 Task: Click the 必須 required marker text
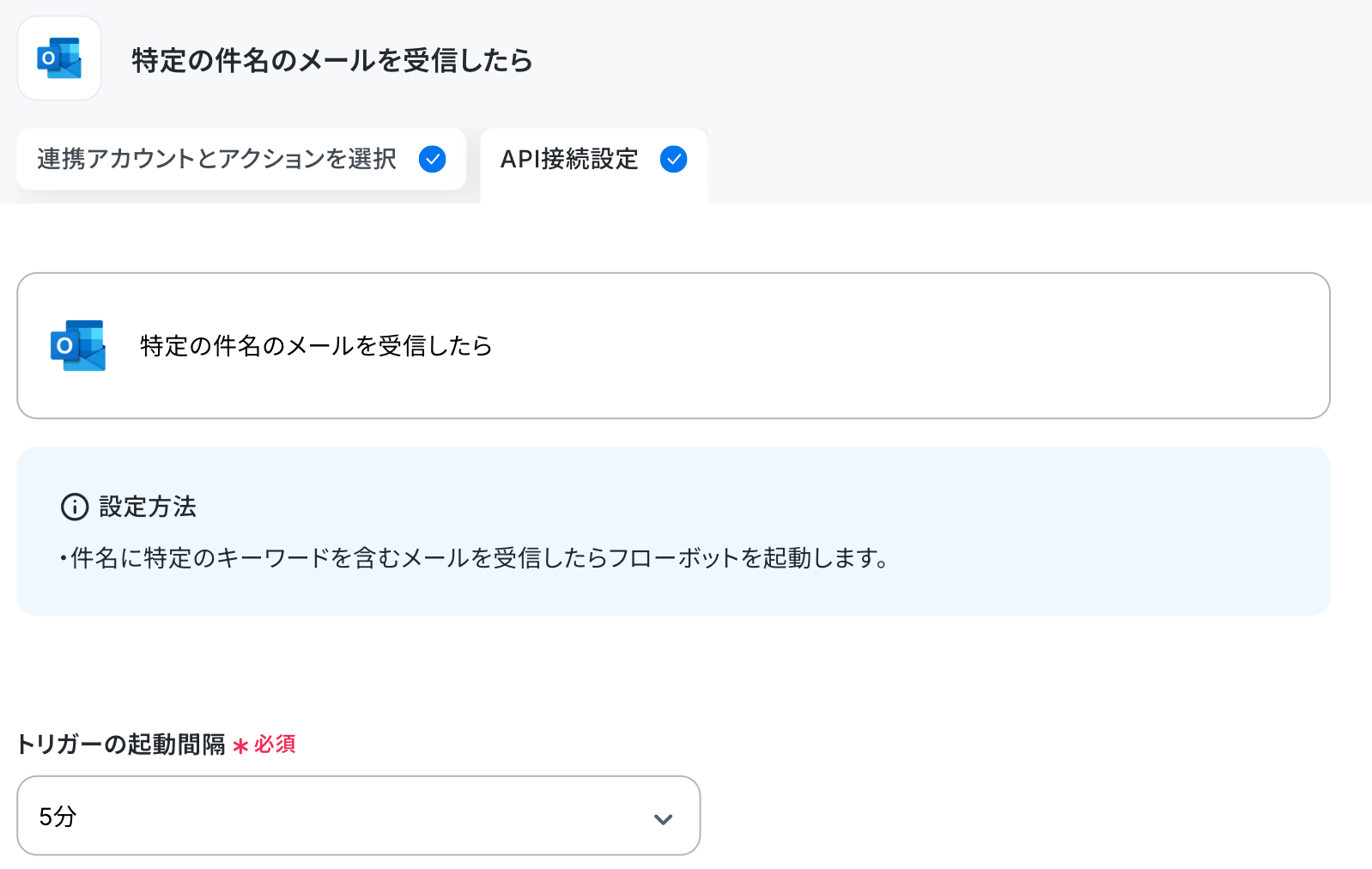coord(275,744)
